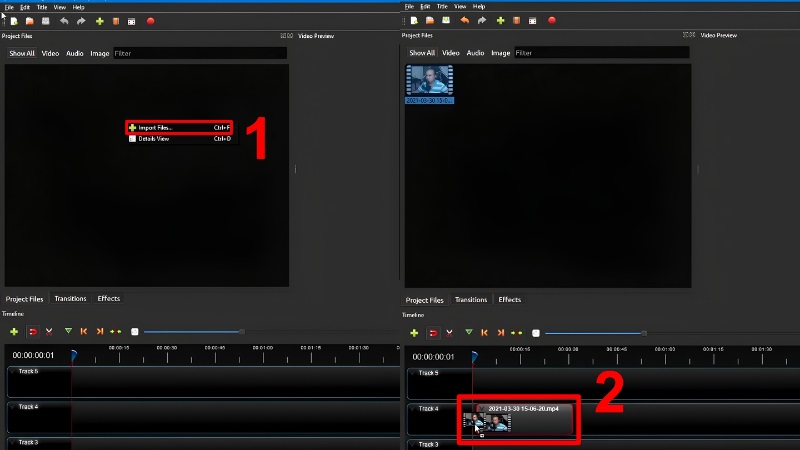Screen dimensions: 800x450
Task: Open Title menu in left window
Action: click(x=42, y=7)
